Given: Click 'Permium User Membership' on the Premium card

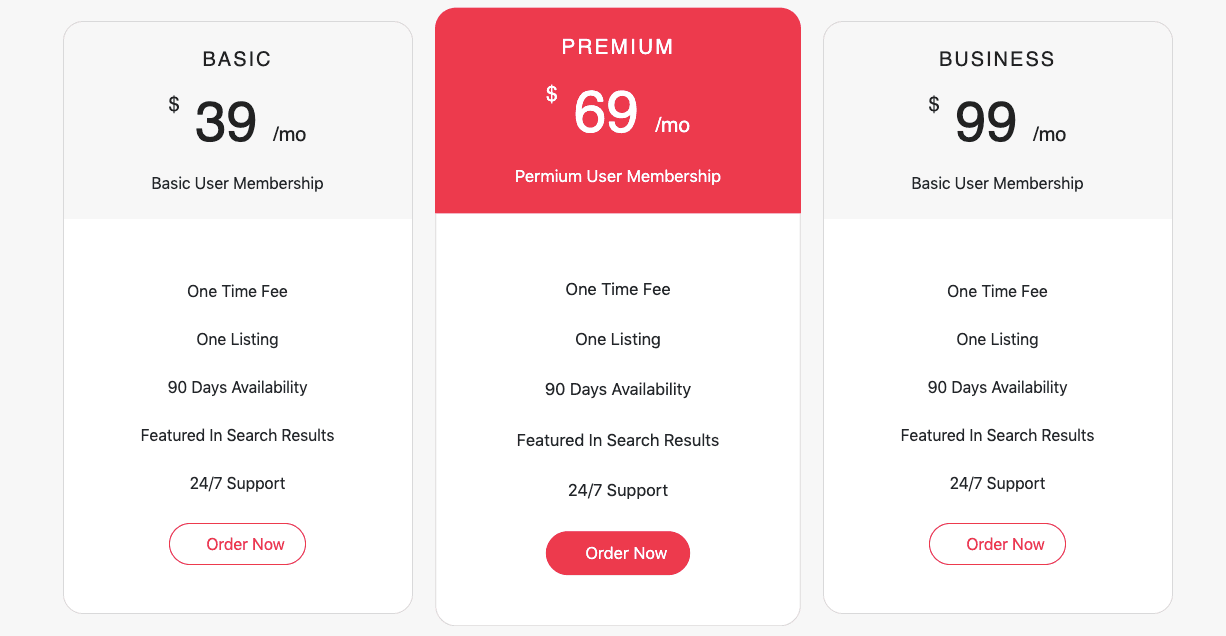Looking at the screenshot, I should (x=617, y=176).
